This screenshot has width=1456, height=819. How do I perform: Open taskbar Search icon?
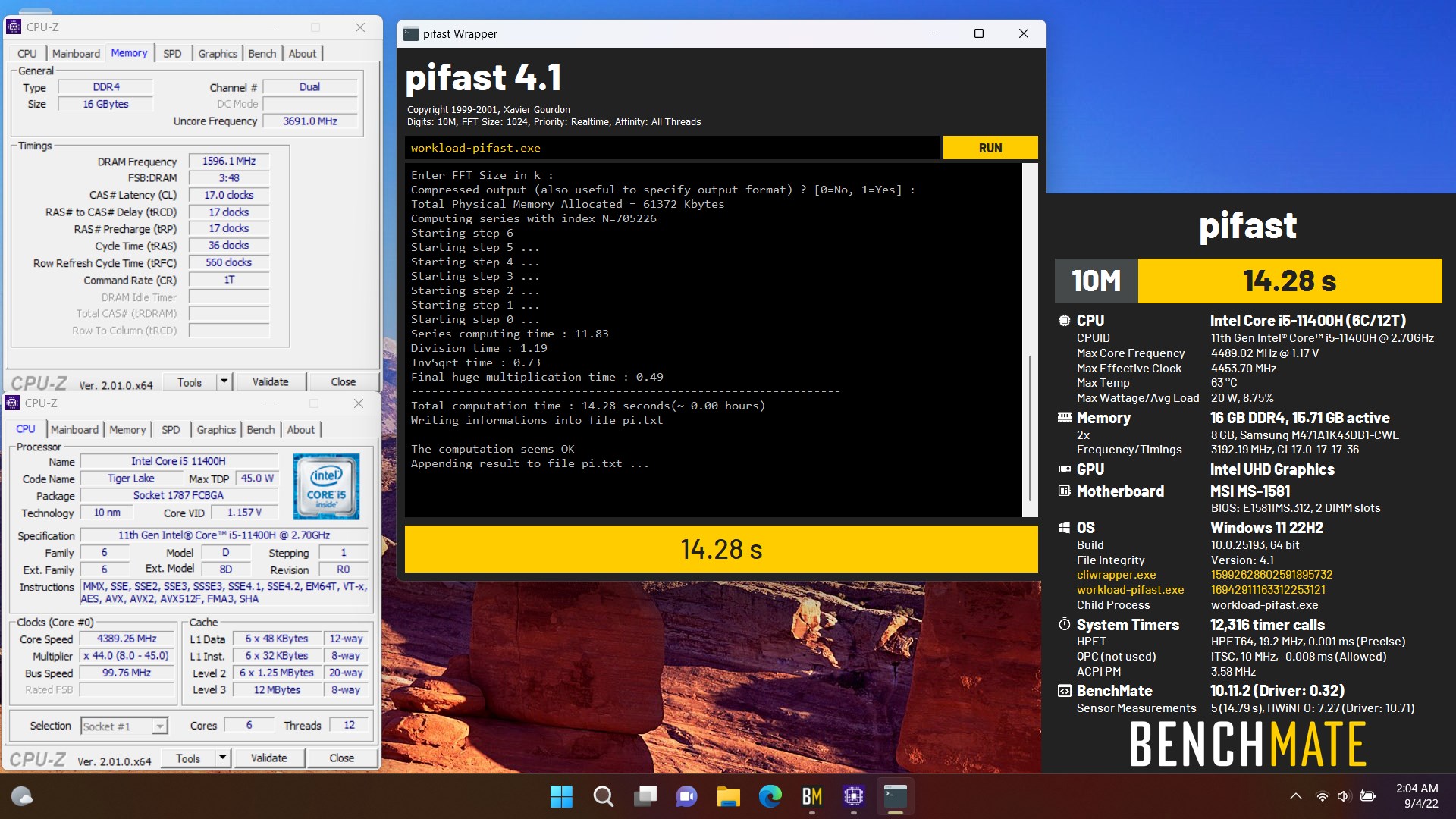coord(604,796)
